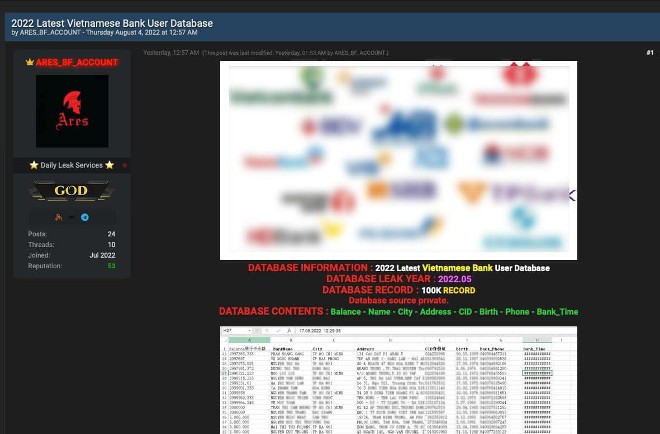Click the 'Yesterday, 12:57 AM' post timestamp
660x434 pixels.
[x=171, y=53]
